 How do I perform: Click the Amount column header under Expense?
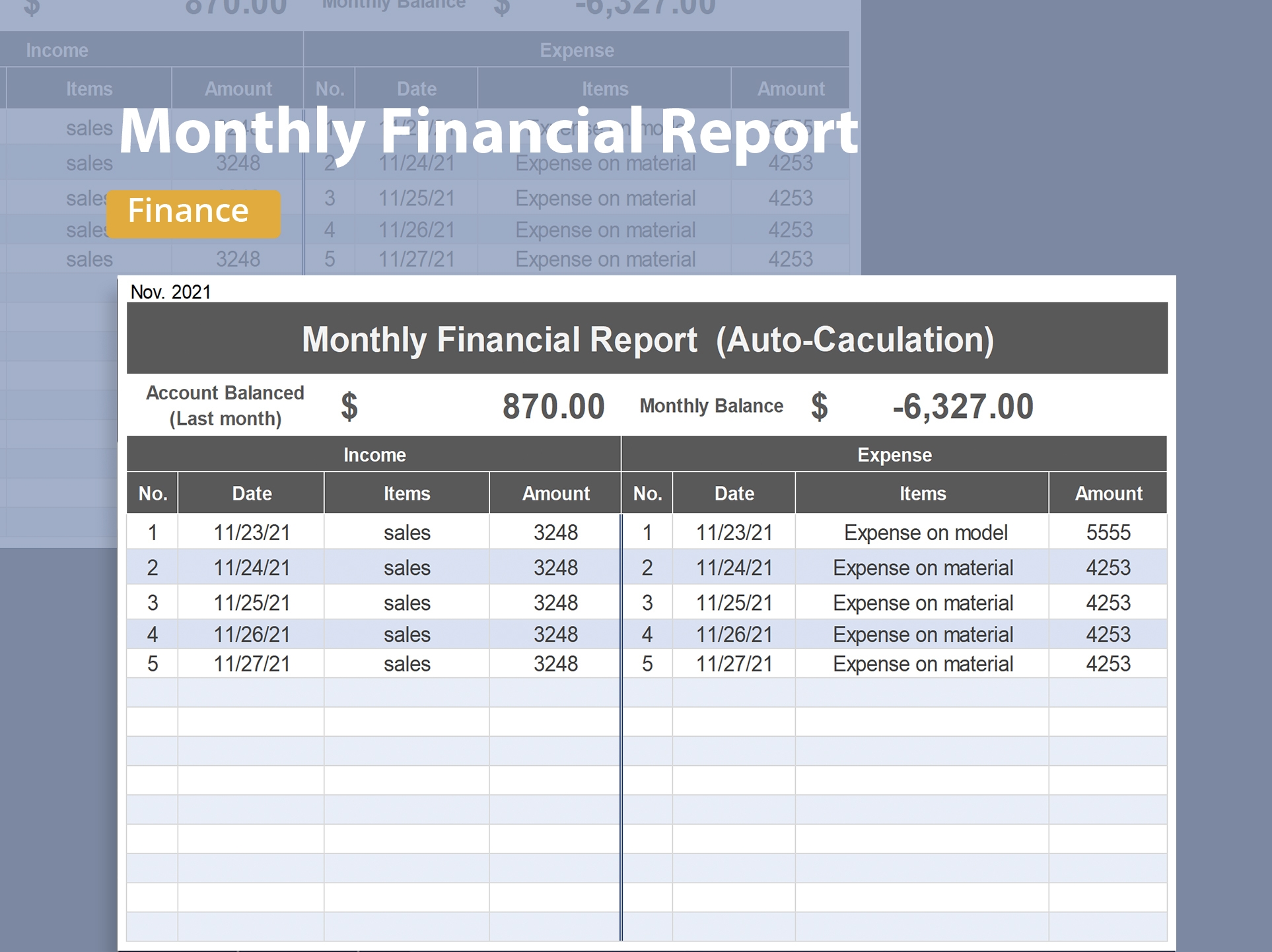point(1107,493)
